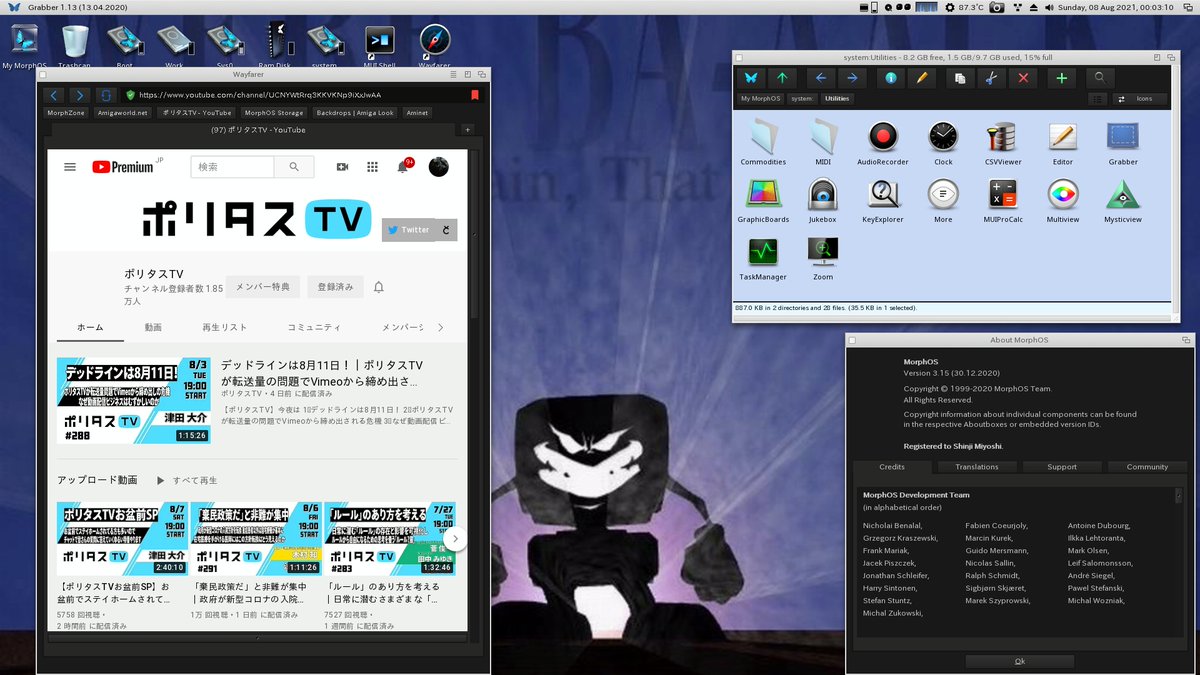Screen dimensions: 1200x675
Task: Open the YouTube hamburger menu
Action: coord(70,167)
